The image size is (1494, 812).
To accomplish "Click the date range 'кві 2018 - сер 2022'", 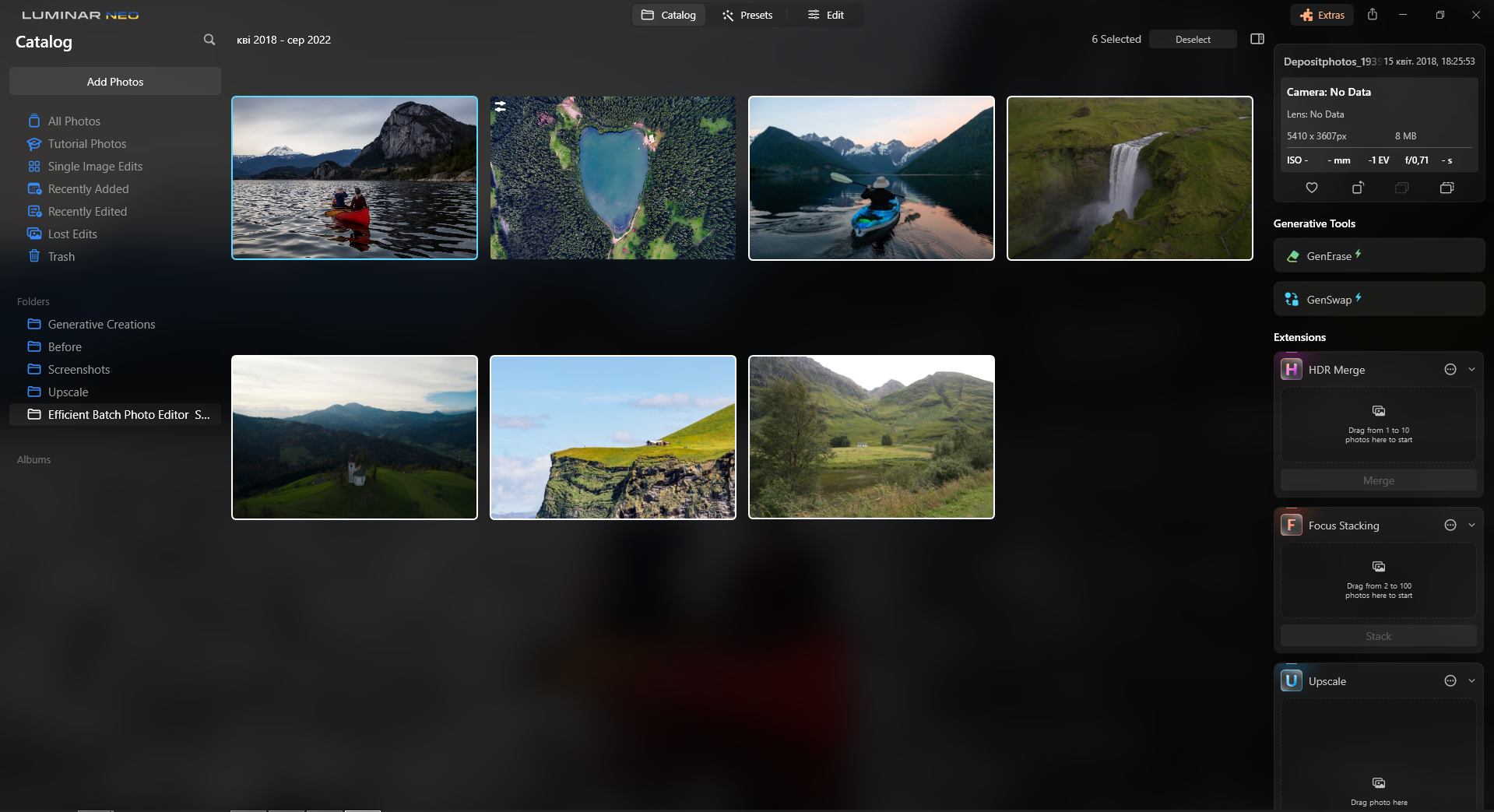I will point(283,40).
